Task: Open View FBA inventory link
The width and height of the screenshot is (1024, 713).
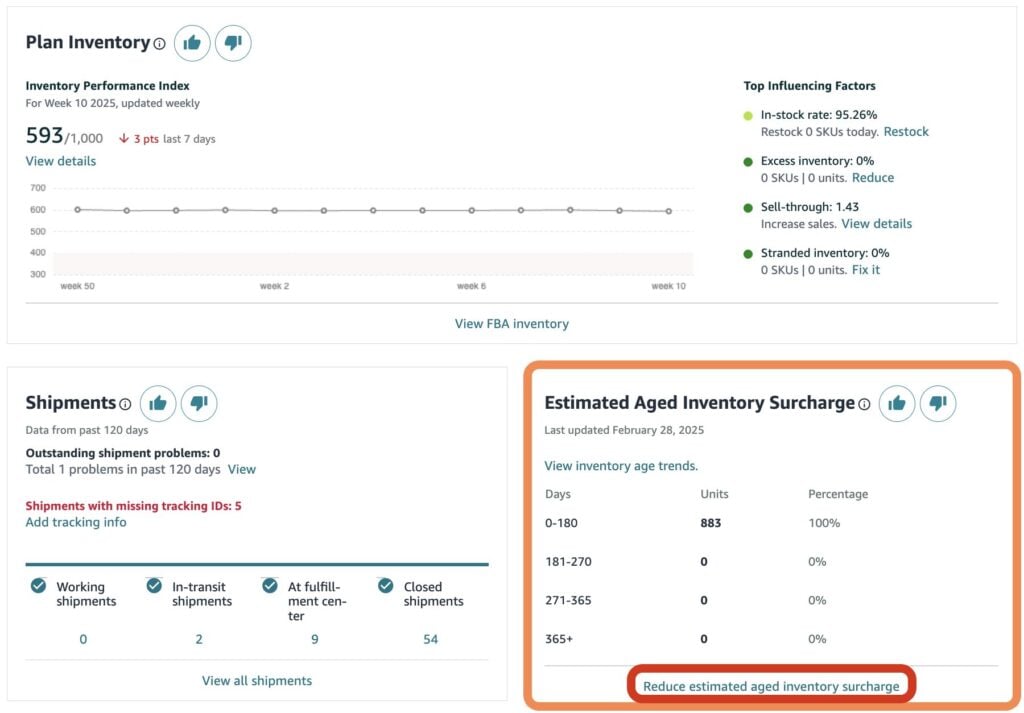Action: click(x=511, y=324)
